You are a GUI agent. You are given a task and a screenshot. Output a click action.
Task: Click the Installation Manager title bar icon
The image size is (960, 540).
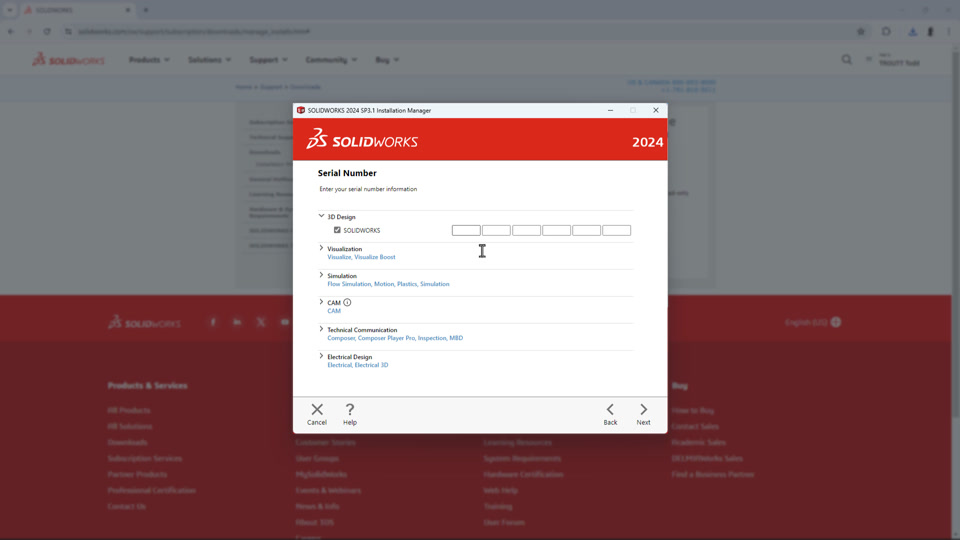[301, 110]
